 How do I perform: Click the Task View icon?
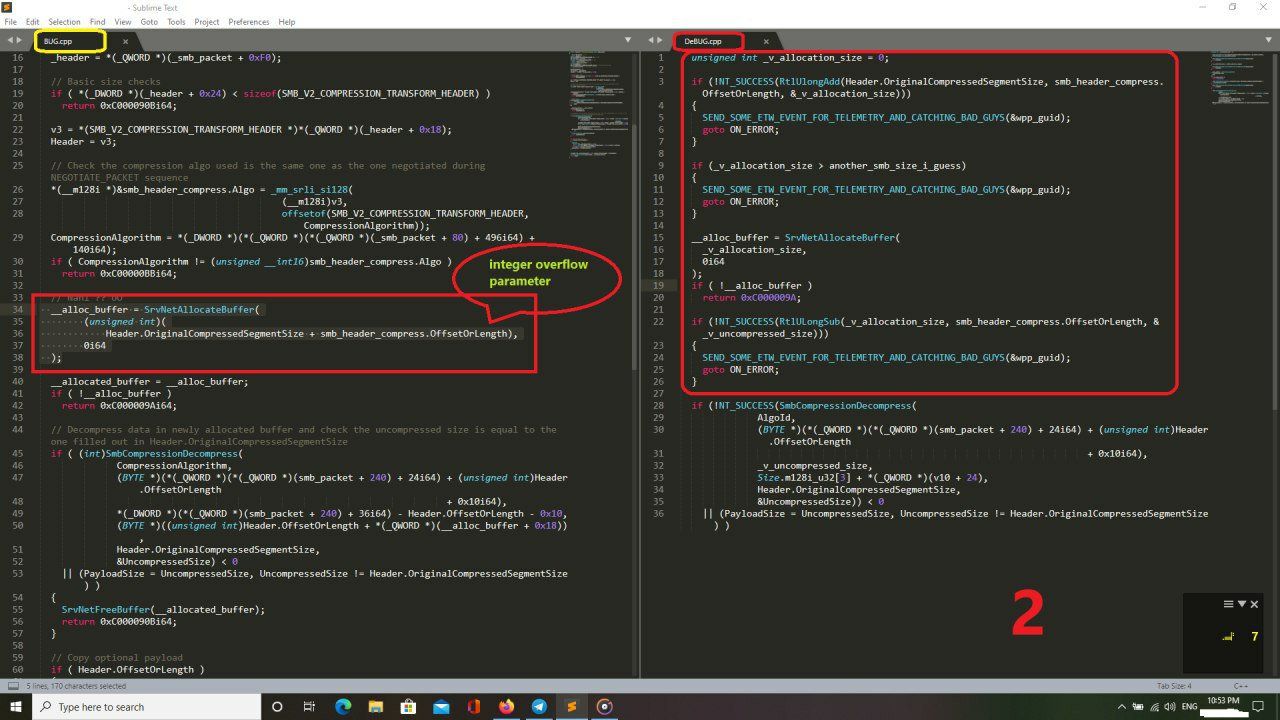click(x=308, y=706)
